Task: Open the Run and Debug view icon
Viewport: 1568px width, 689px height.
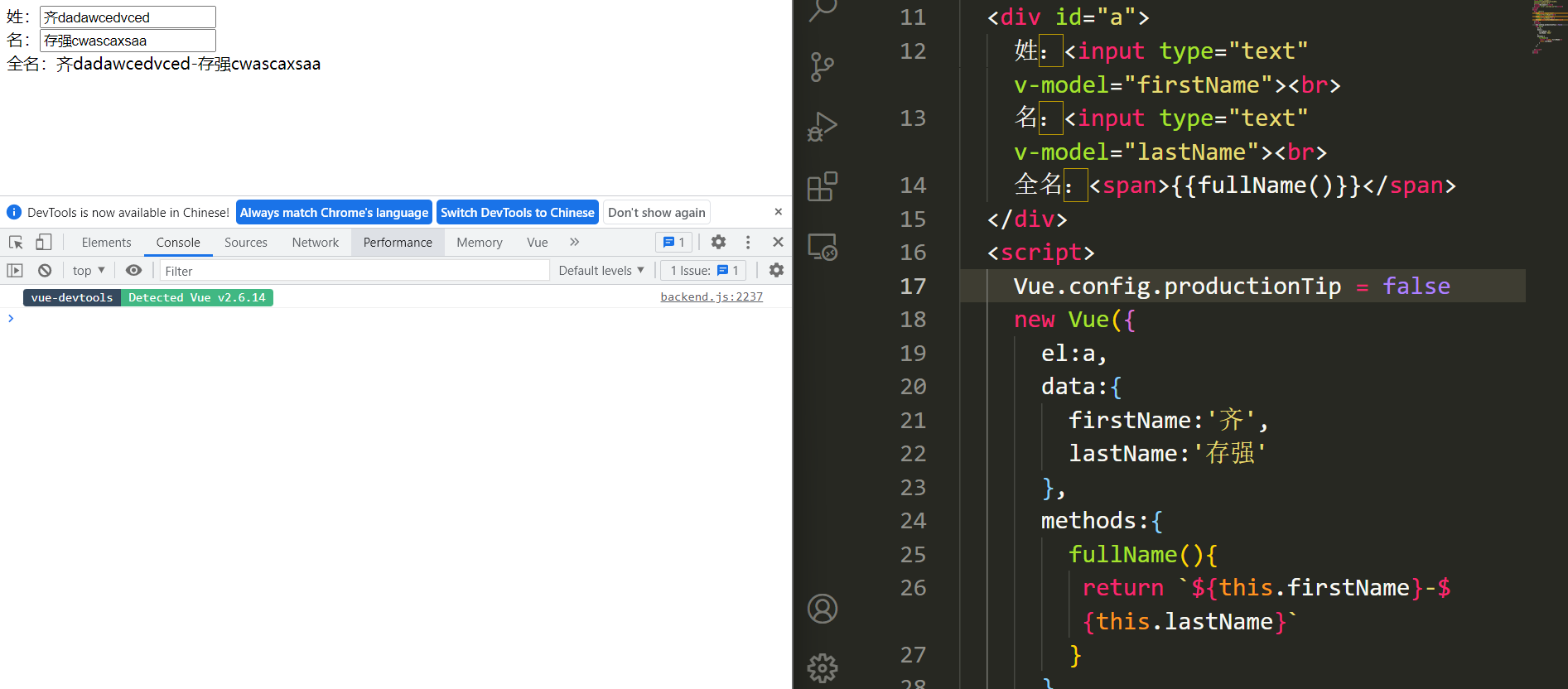Action: point(822,127)
